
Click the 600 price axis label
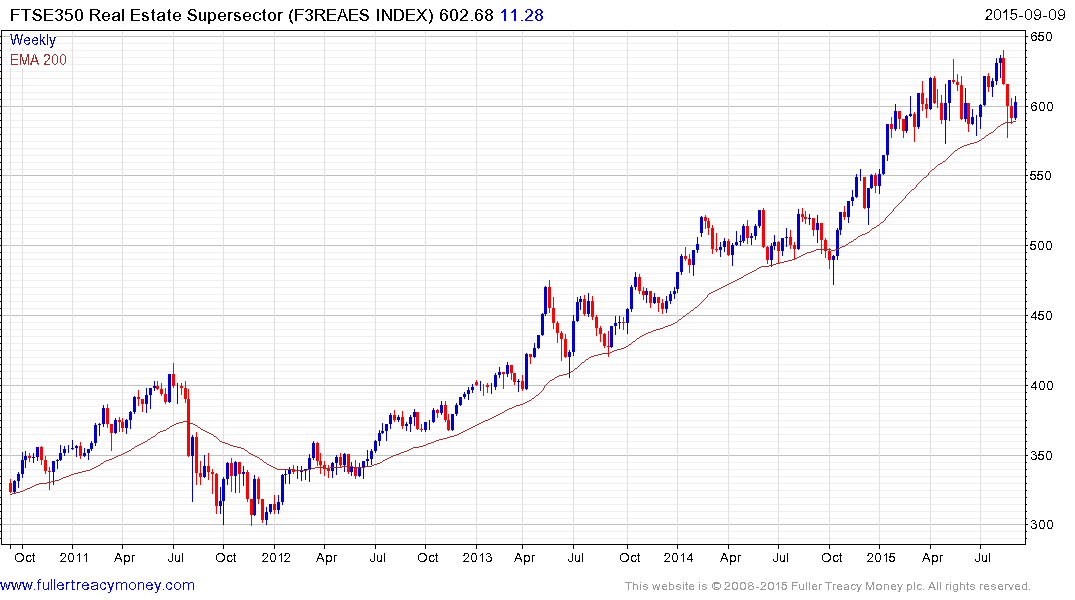pos(1041,106)
